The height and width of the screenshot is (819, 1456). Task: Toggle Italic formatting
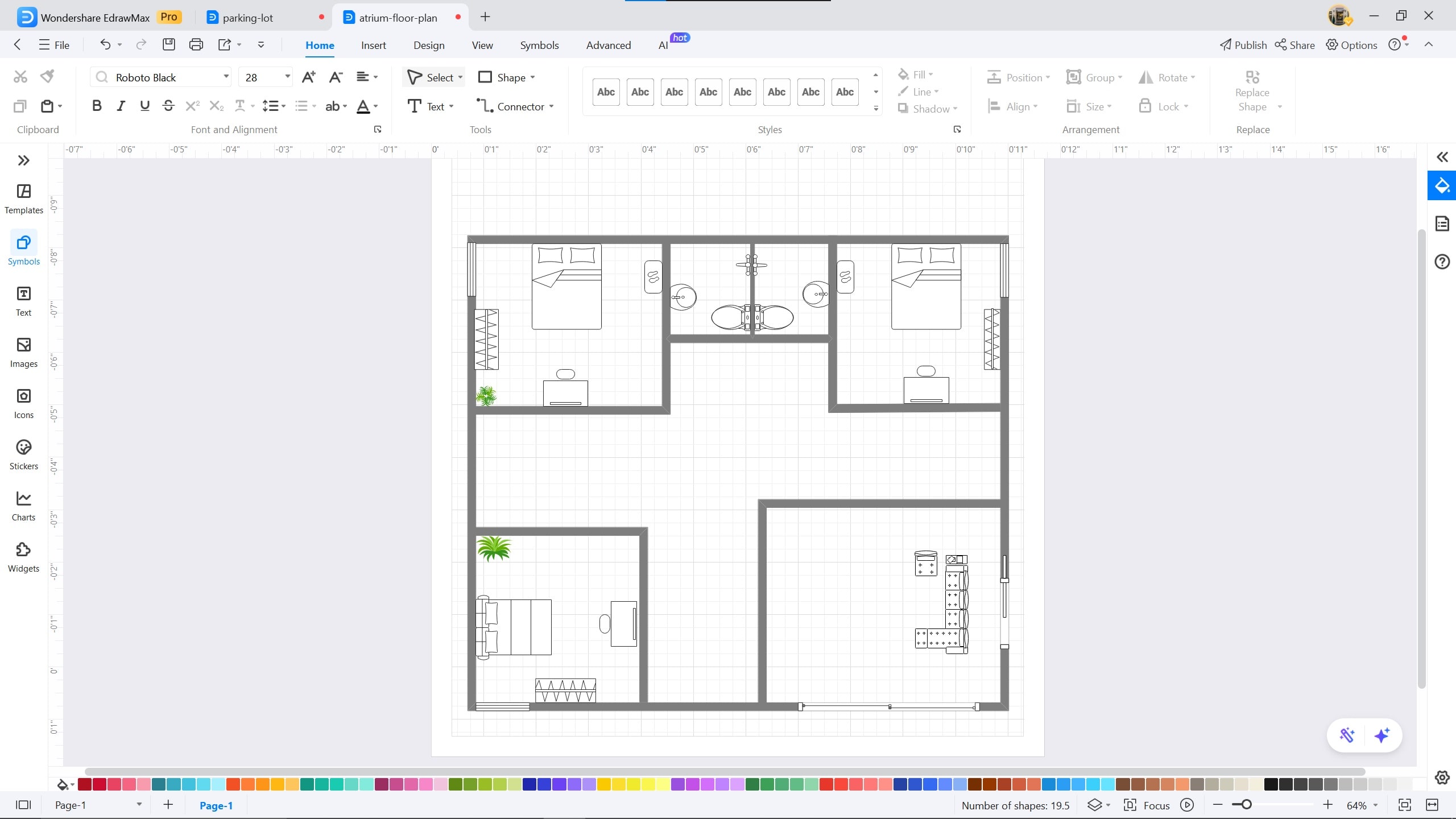point(121,105)
